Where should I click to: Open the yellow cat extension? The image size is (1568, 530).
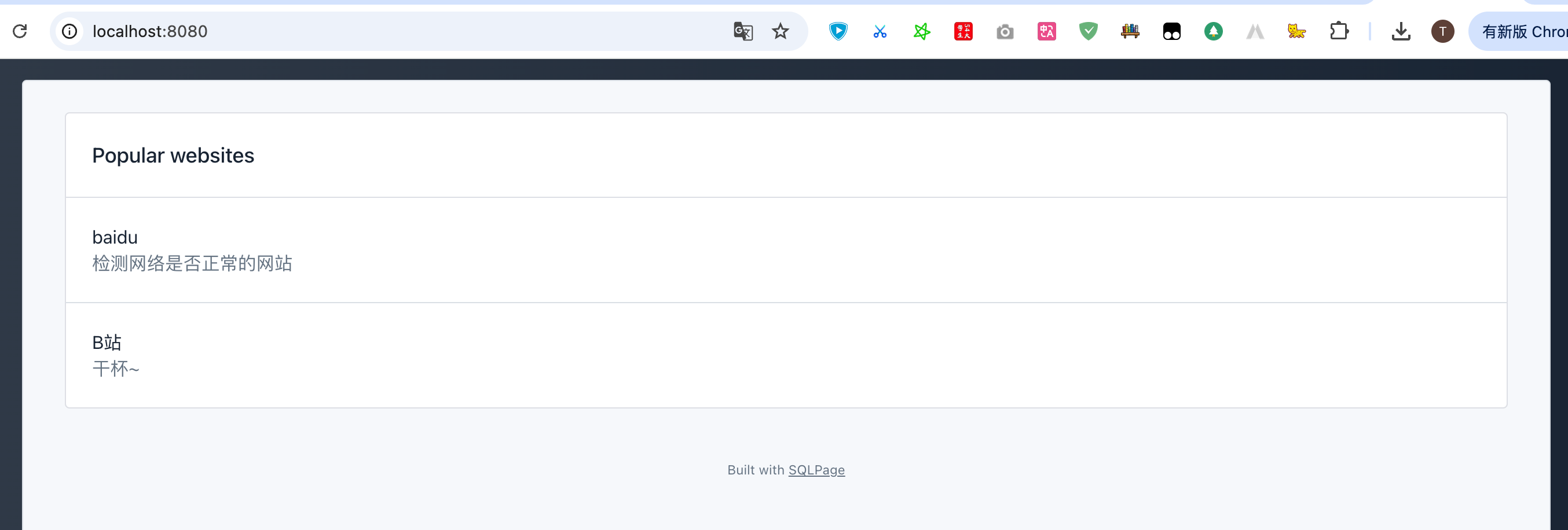[x=1296, y=31]
